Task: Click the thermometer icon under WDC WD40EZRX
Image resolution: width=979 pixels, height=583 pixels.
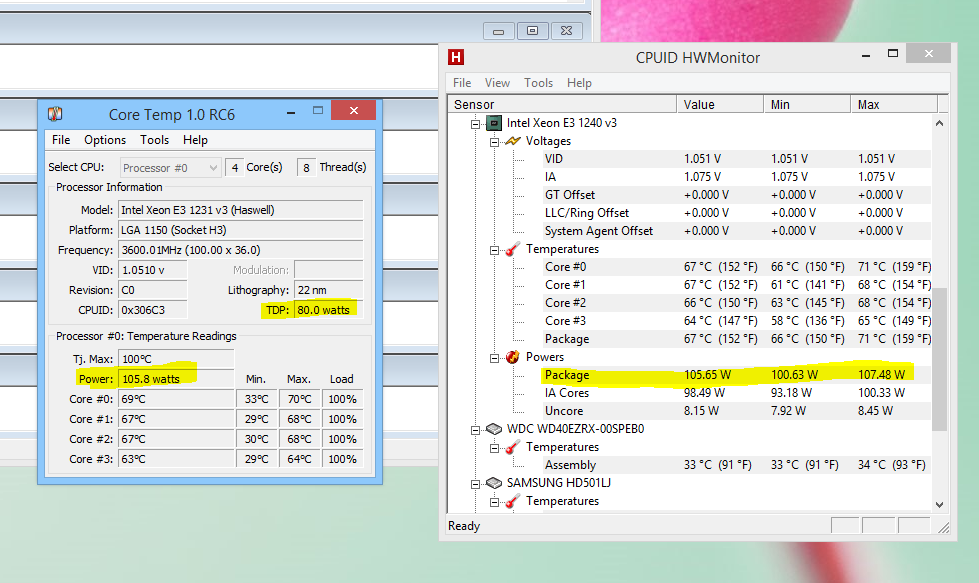Action: tap(513, 448)
